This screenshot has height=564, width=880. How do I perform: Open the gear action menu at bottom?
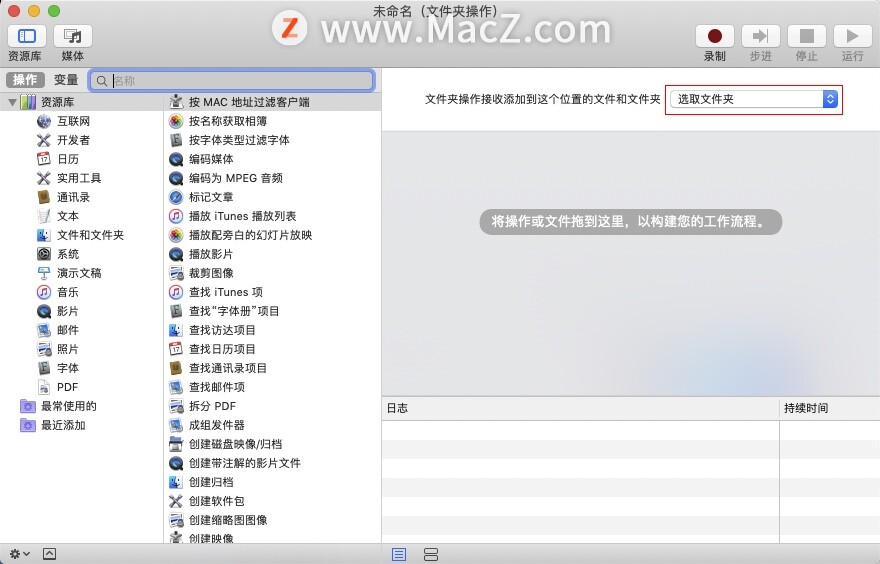[x=20, y=554]
